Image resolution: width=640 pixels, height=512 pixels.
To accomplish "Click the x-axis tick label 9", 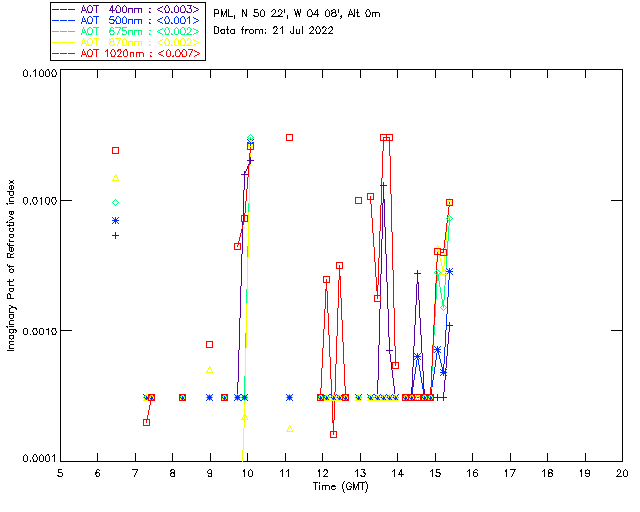I will (210, 473).
